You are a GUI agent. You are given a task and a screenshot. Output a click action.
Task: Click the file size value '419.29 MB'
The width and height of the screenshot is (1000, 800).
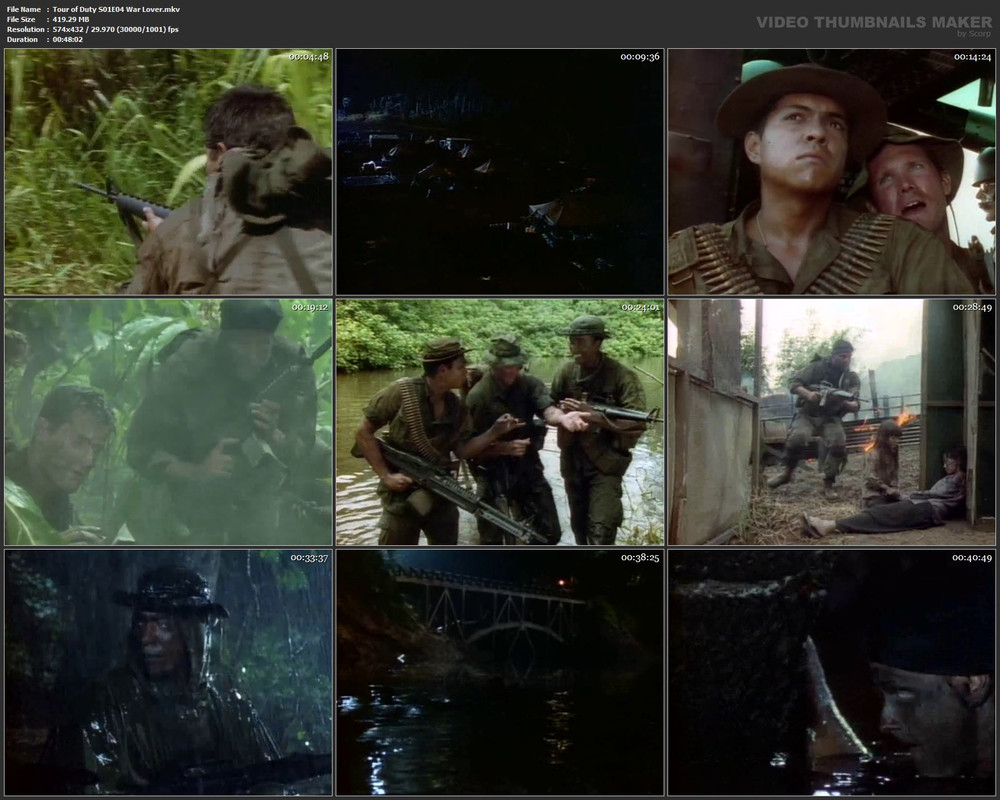(x=71, y=20)
